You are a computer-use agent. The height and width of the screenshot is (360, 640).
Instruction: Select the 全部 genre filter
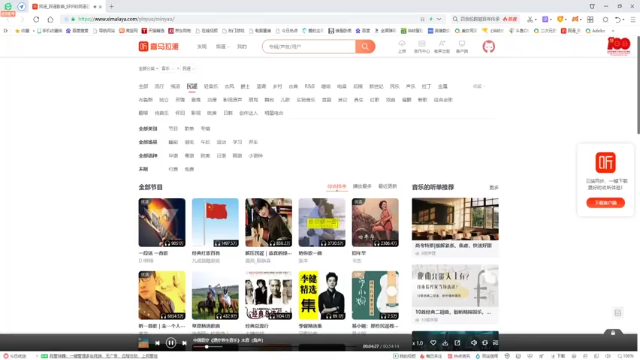pos(143,87)
